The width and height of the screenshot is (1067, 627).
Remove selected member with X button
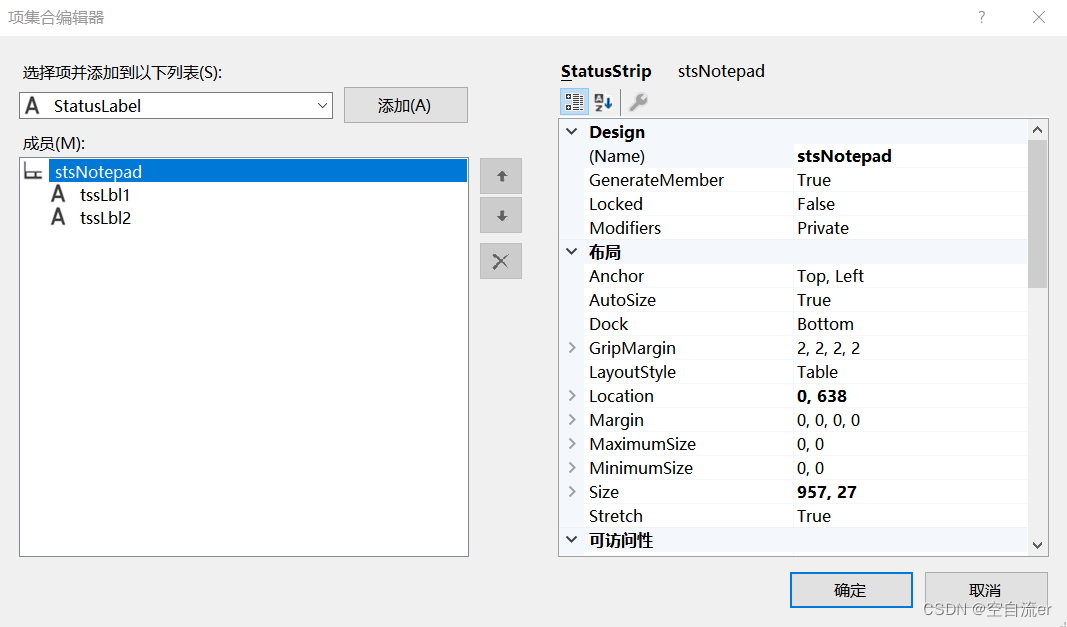pos(501,261)
